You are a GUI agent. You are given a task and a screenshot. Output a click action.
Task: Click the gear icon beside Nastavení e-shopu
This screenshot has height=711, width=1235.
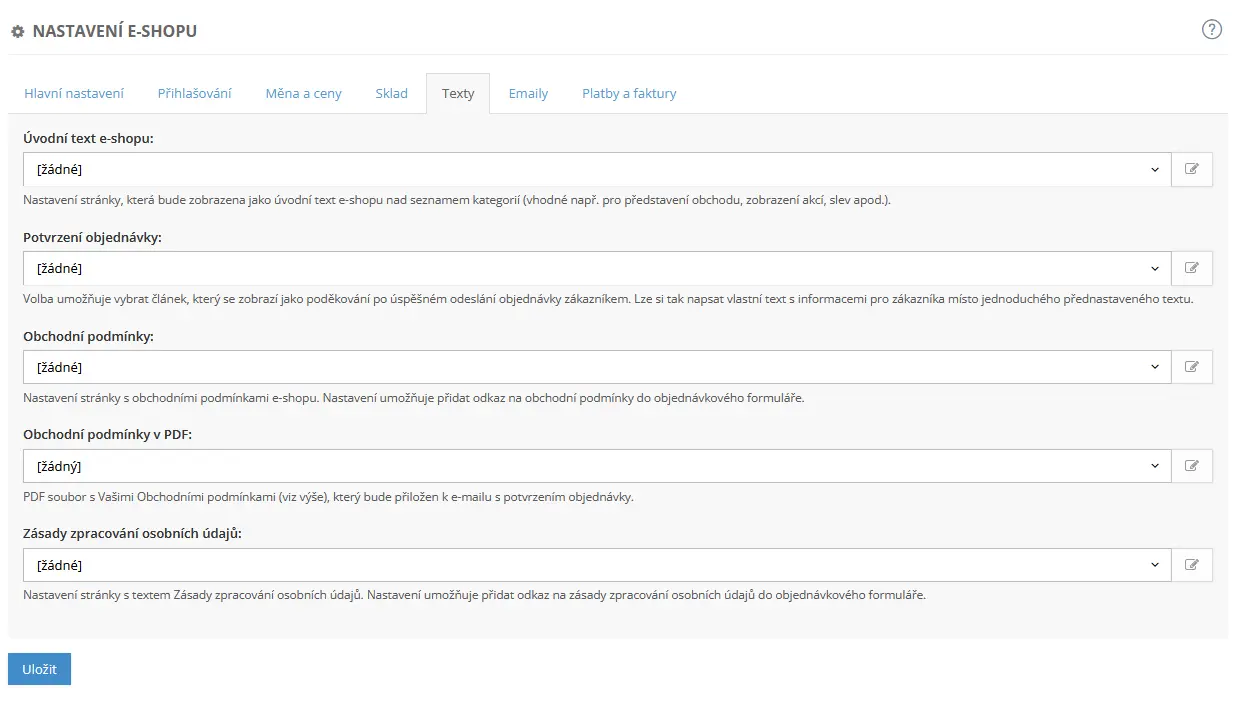click(17, 32)
